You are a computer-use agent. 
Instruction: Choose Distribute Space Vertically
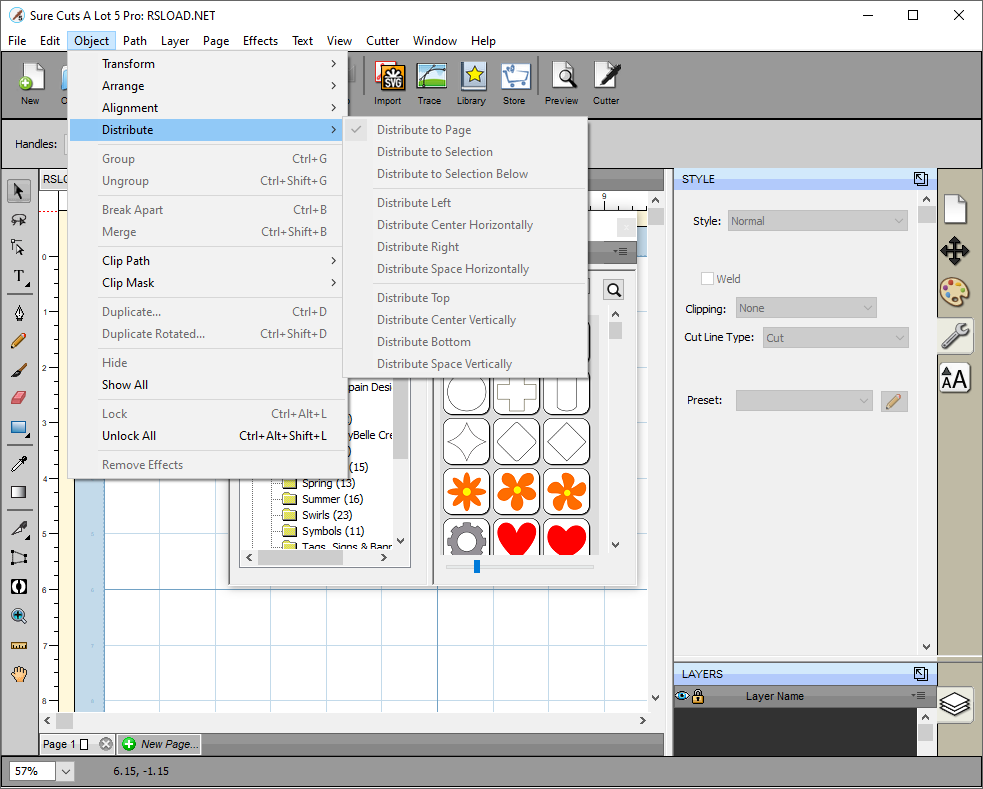coord(465,364)
